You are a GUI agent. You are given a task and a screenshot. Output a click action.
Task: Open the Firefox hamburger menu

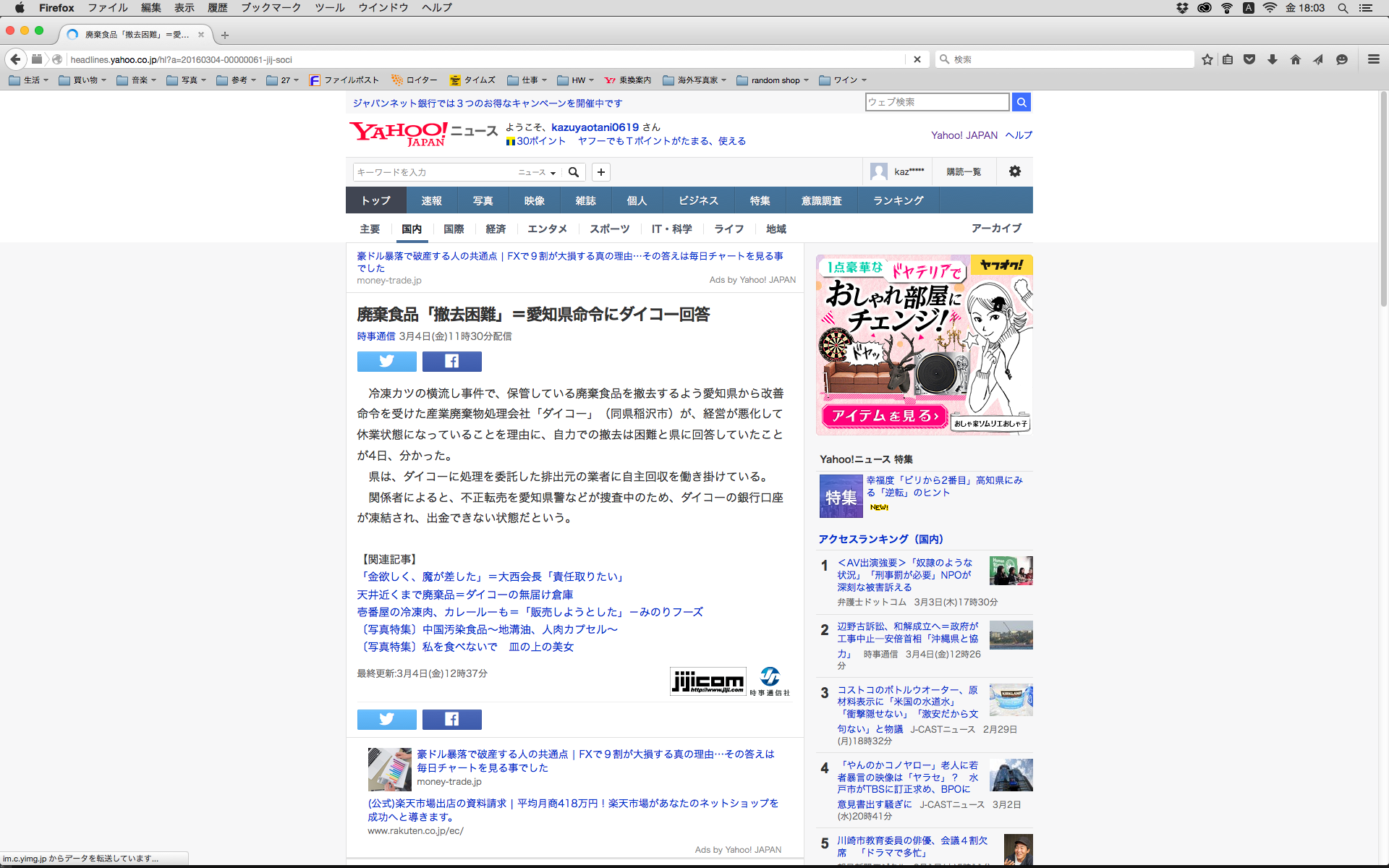1373,59
